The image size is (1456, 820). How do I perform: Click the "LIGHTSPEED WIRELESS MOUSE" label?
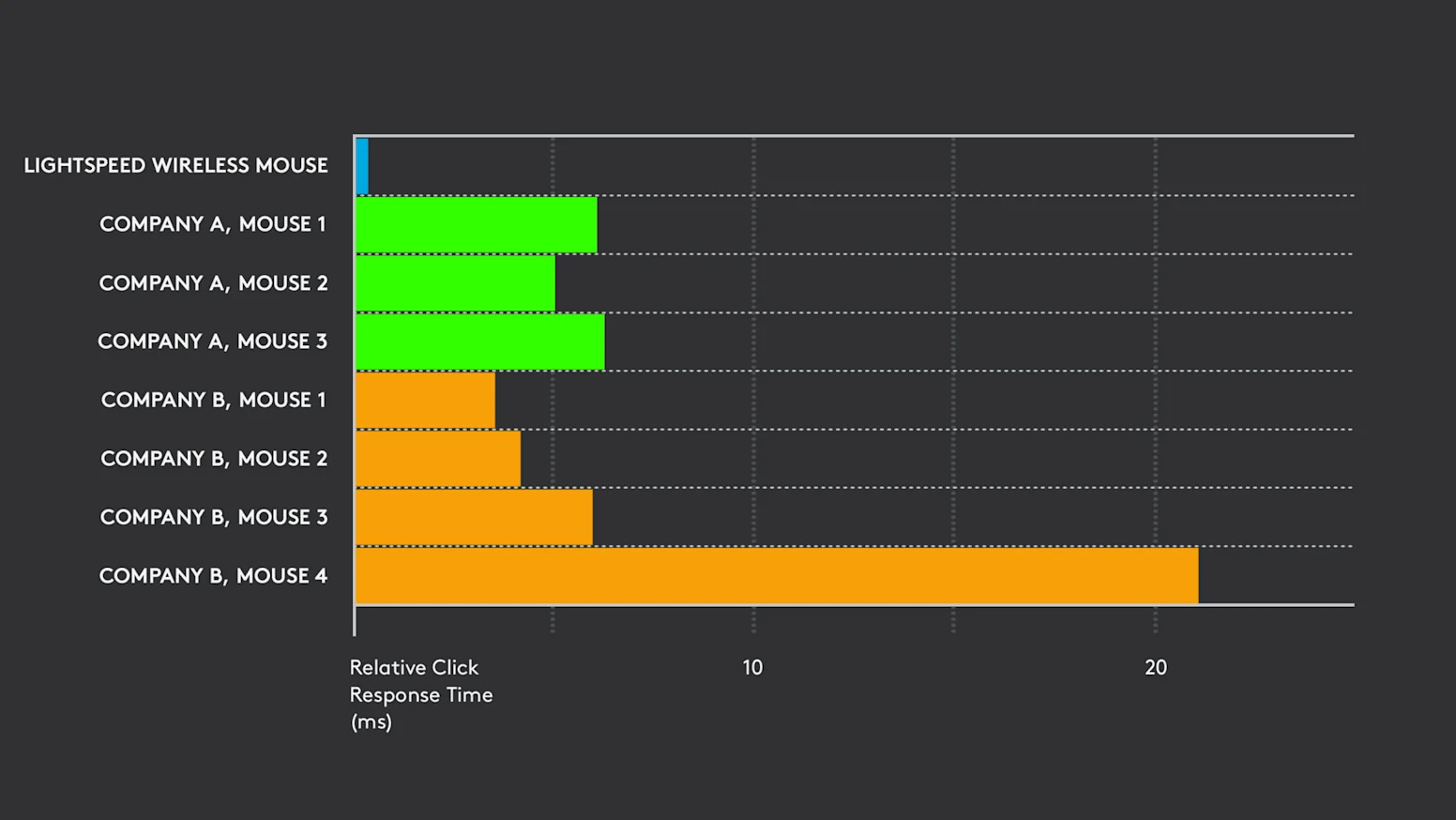175,166
